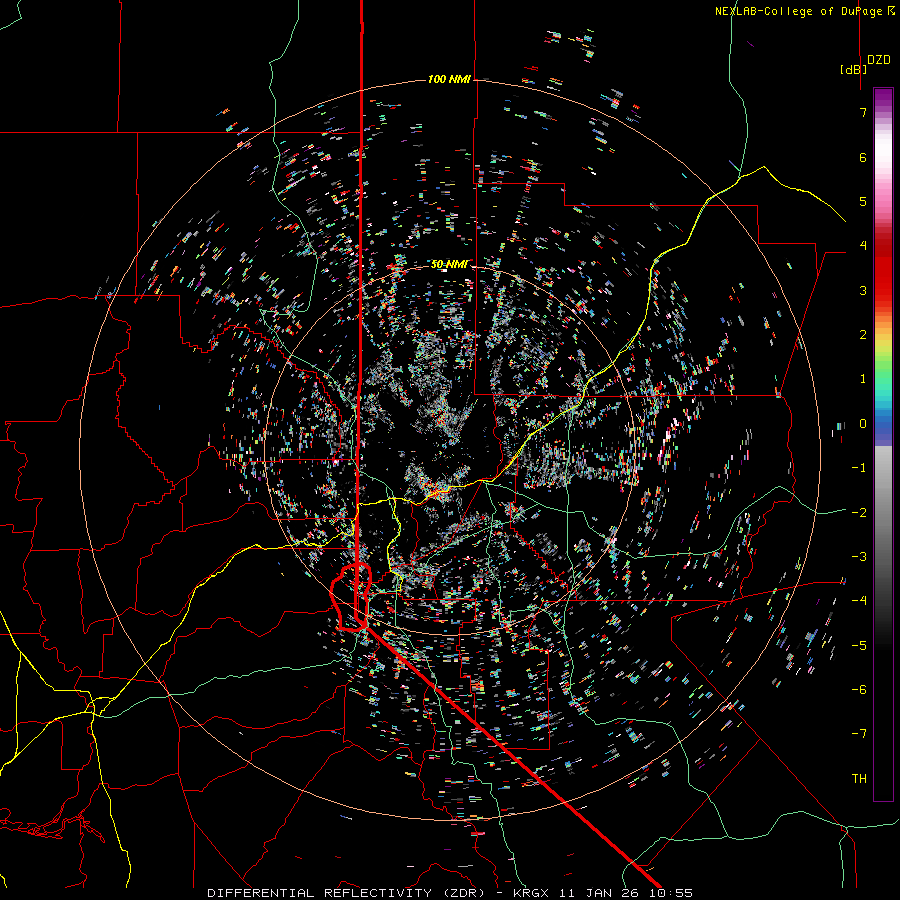This screenshot has height=900, width=900.
Task: Click the 3 dB tick label on the scale
Action: click(863, 290)
